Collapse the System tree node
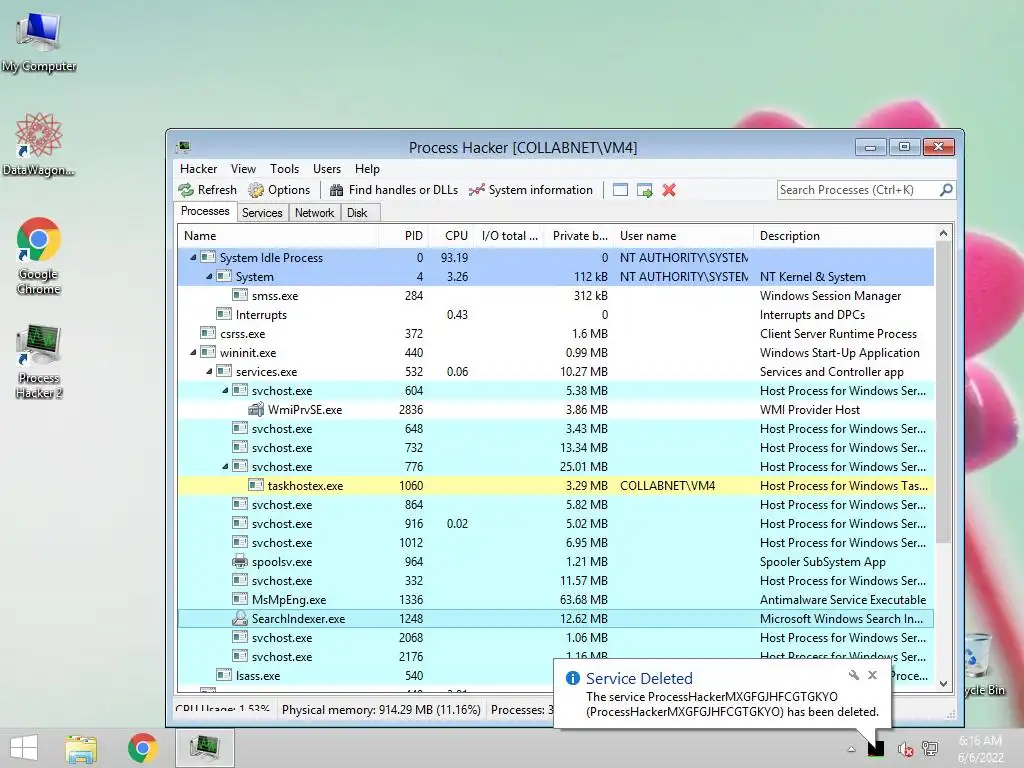Image resolution: width=1024 pixels, height=768 pixels. tap(209, 277)
